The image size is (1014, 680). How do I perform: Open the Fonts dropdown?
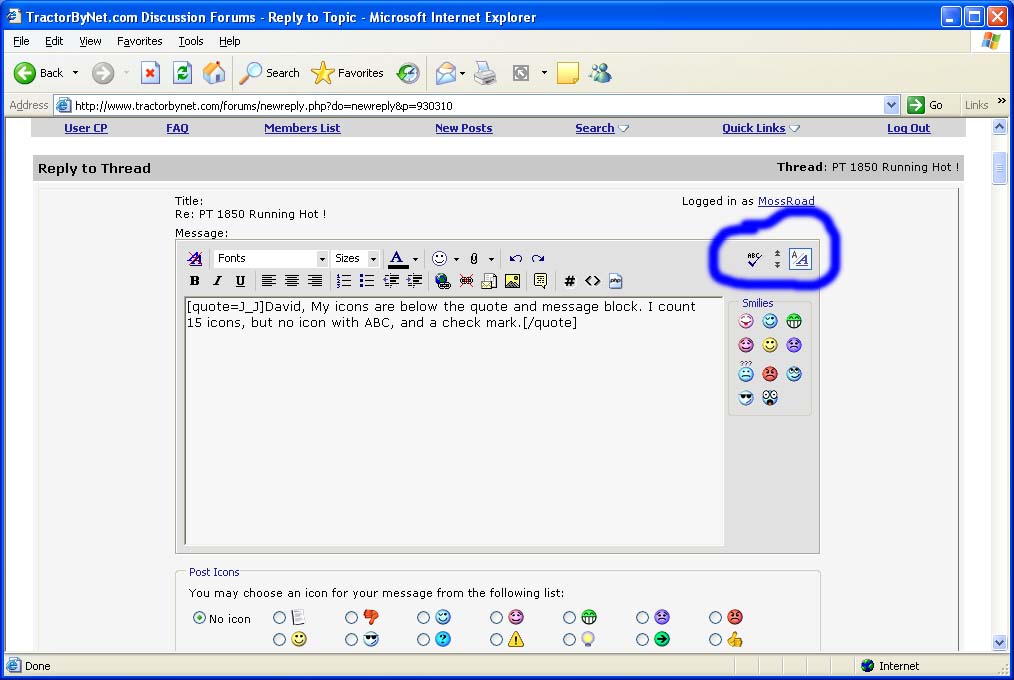coord(271,259)
